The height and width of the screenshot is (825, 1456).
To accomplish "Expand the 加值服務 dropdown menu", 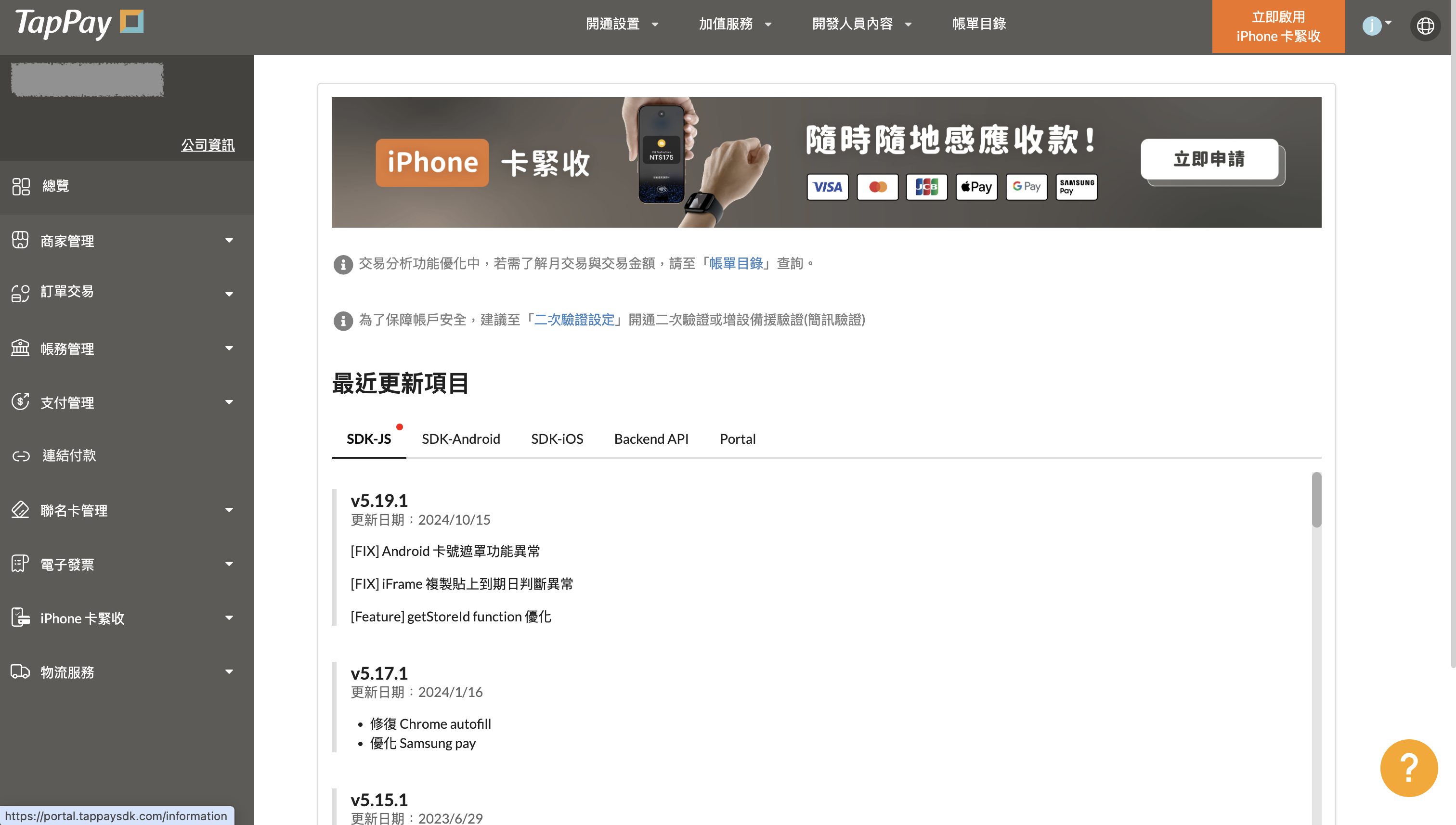I will click(x=735, y=24).
